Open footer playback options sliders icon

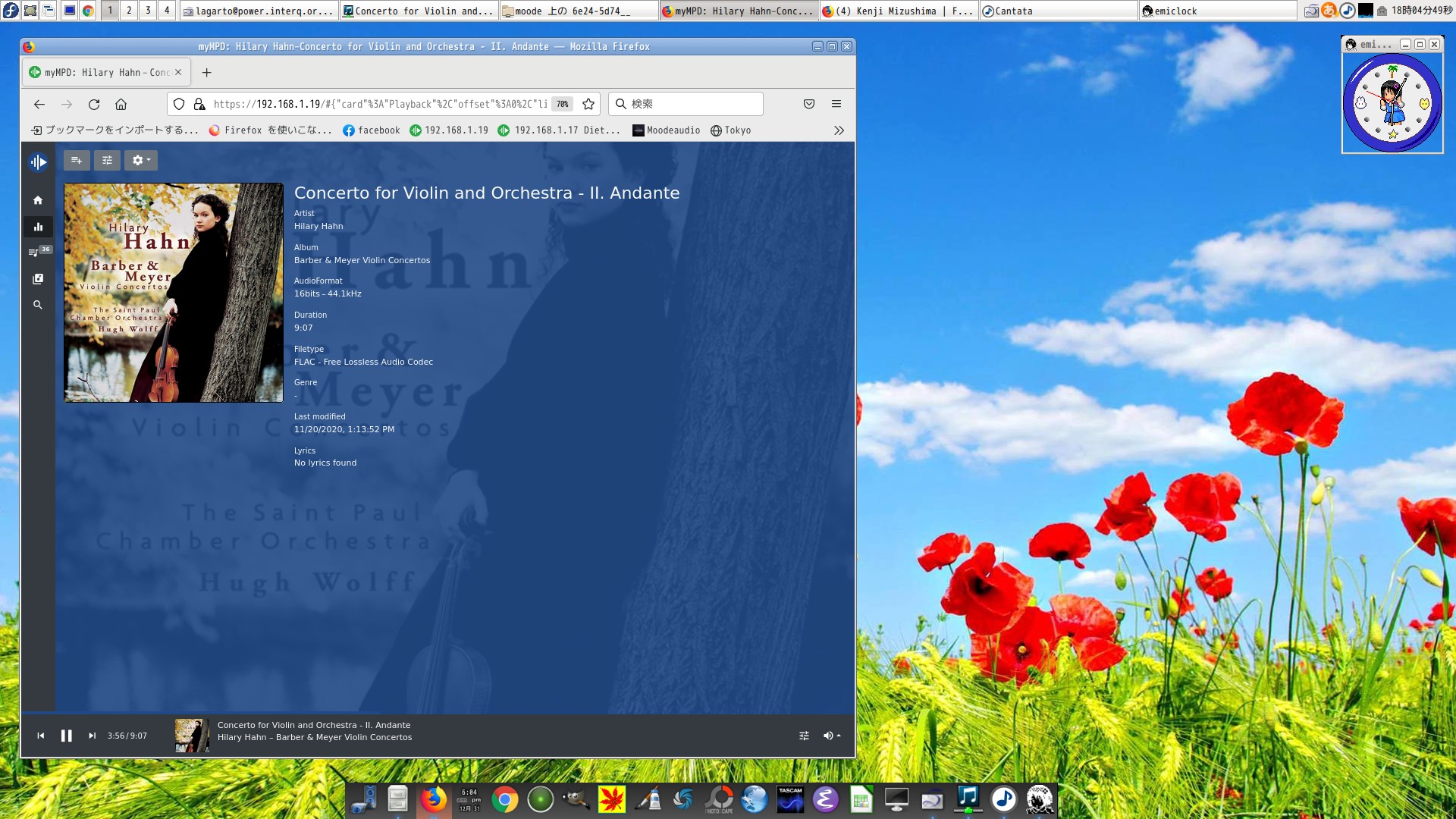click(804, 736)
